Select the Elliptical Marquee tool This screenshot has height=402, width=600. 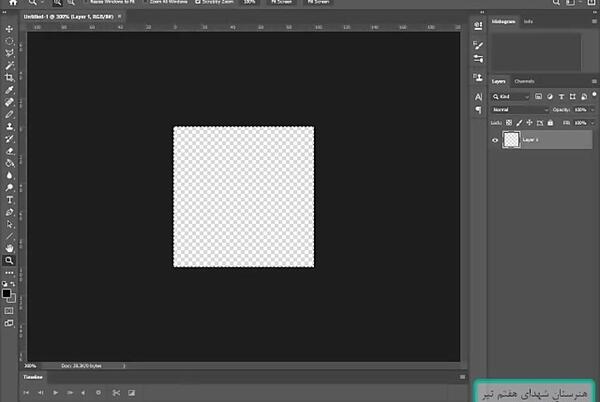click(x=9, y=41)
